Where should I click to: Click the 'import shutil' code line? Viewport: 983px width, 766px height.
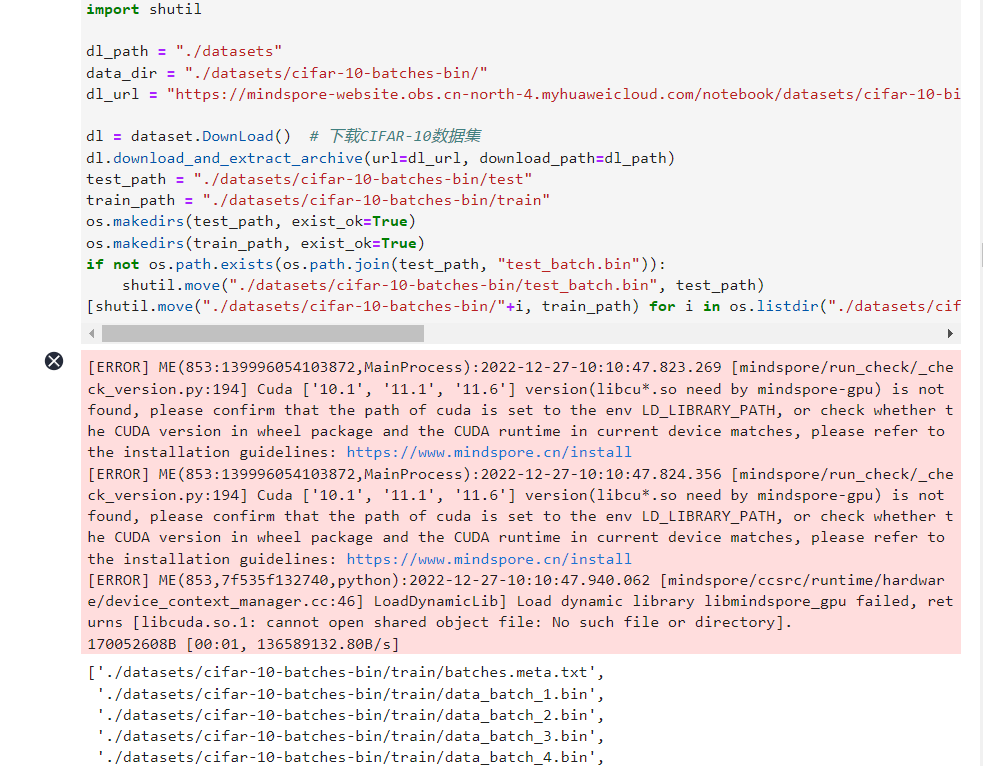click(144, 9)
